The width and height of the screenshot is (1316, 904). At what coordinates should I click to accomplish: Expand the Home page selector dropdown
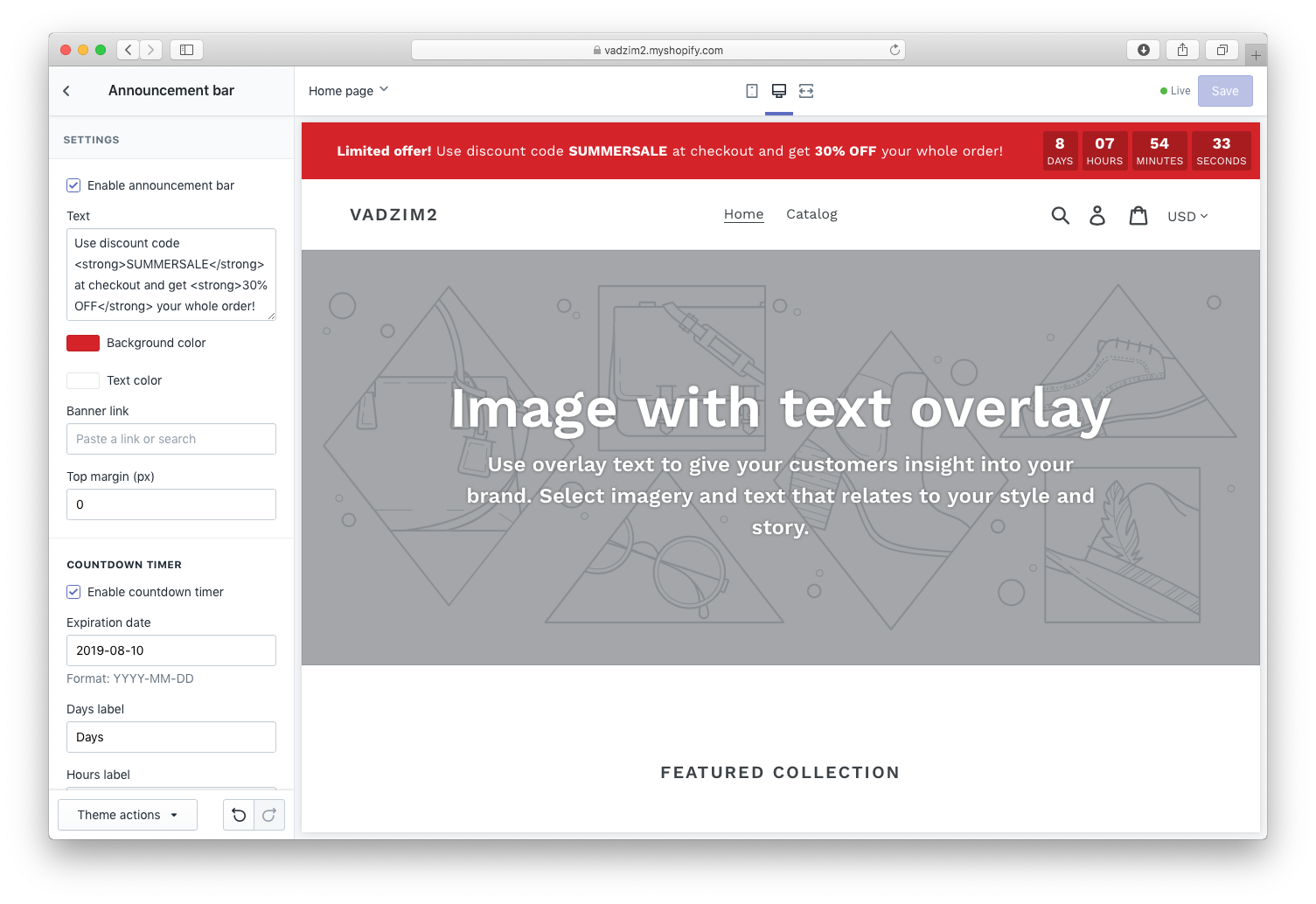tap(348, 91)
